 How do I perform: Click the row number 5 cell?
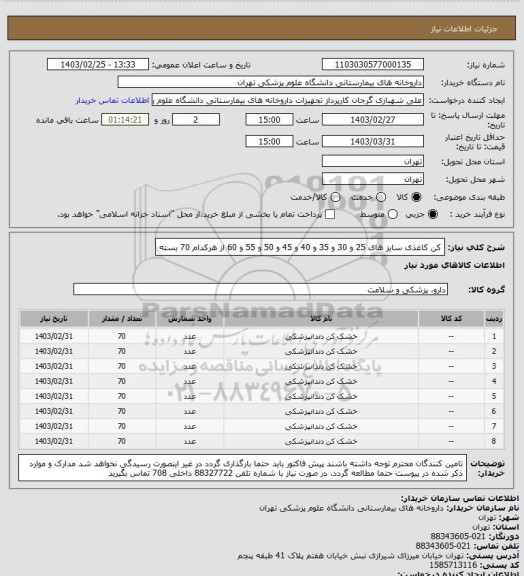click(494, 396)
